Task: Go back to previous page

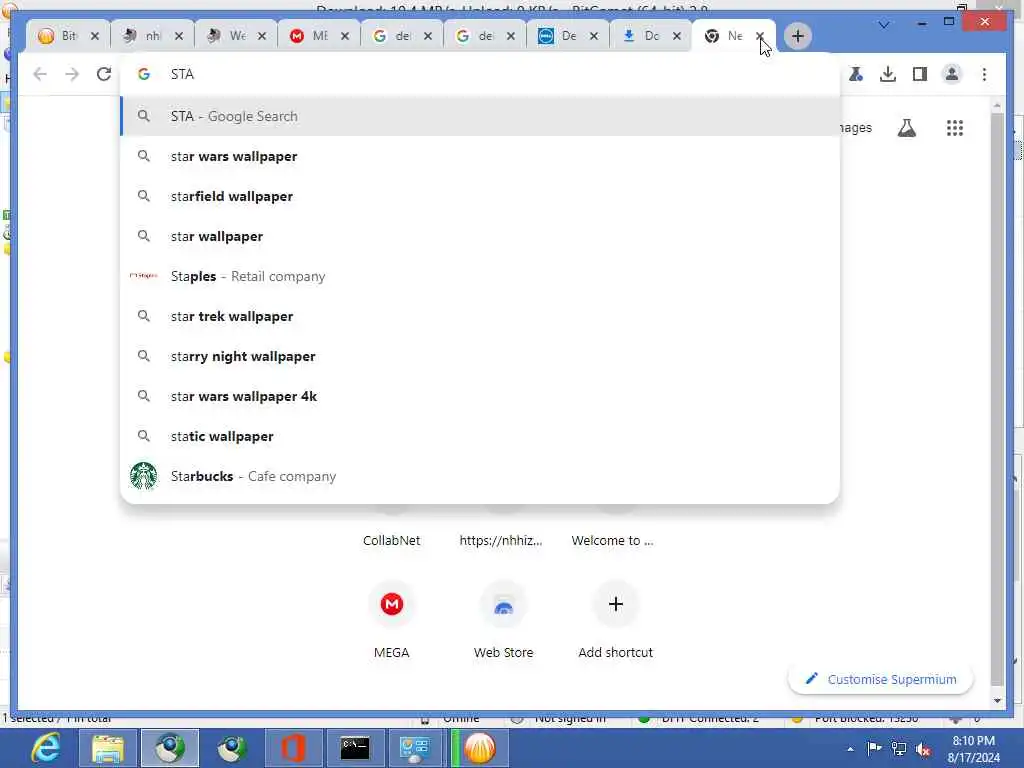Action: coord(40,74)
